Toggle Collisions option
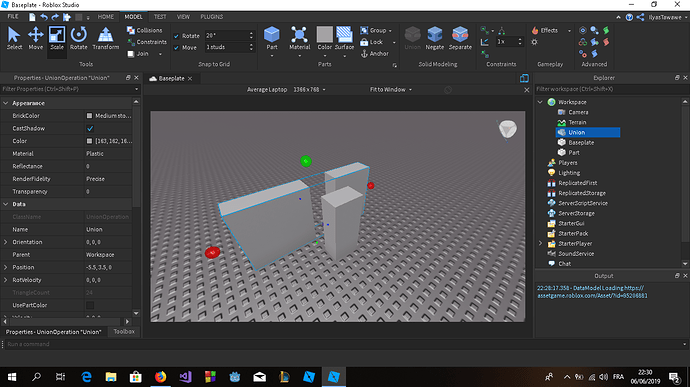690x387 pixels. tap(144, 30)
